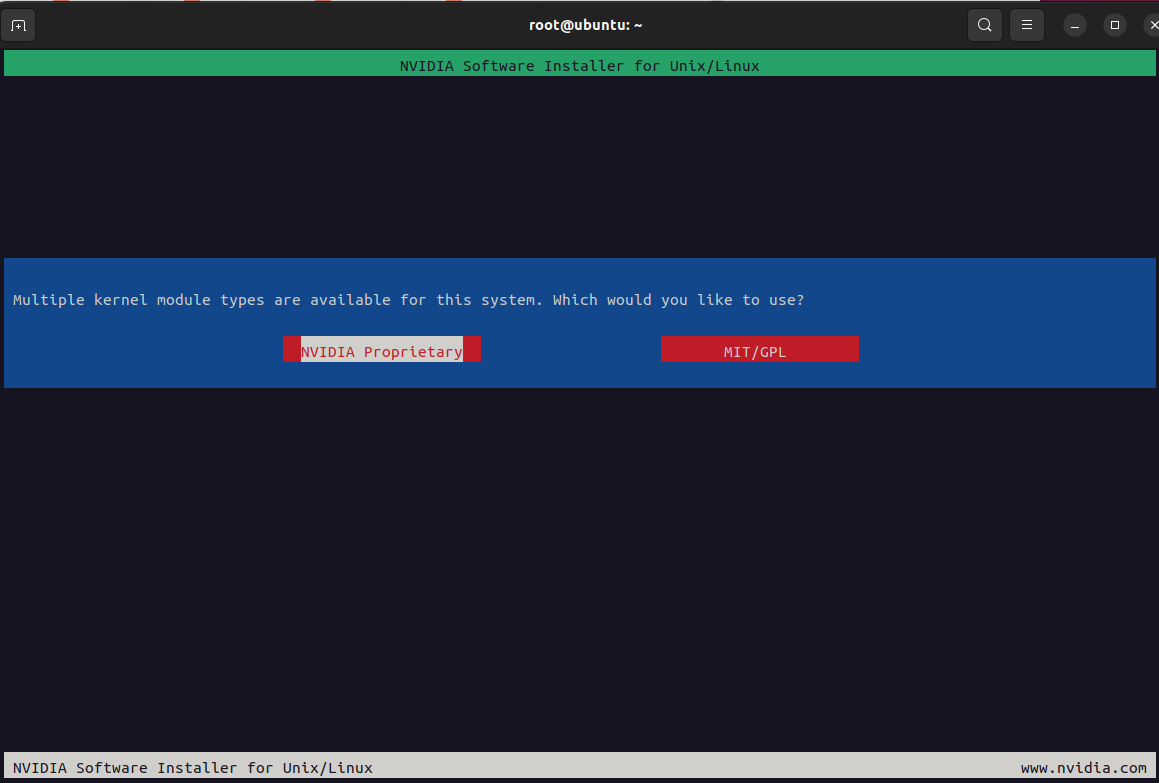Viewport: 1159px width, 783px height.
Task: Maximize the terminal window
Action: click(x=1115, y=26)
